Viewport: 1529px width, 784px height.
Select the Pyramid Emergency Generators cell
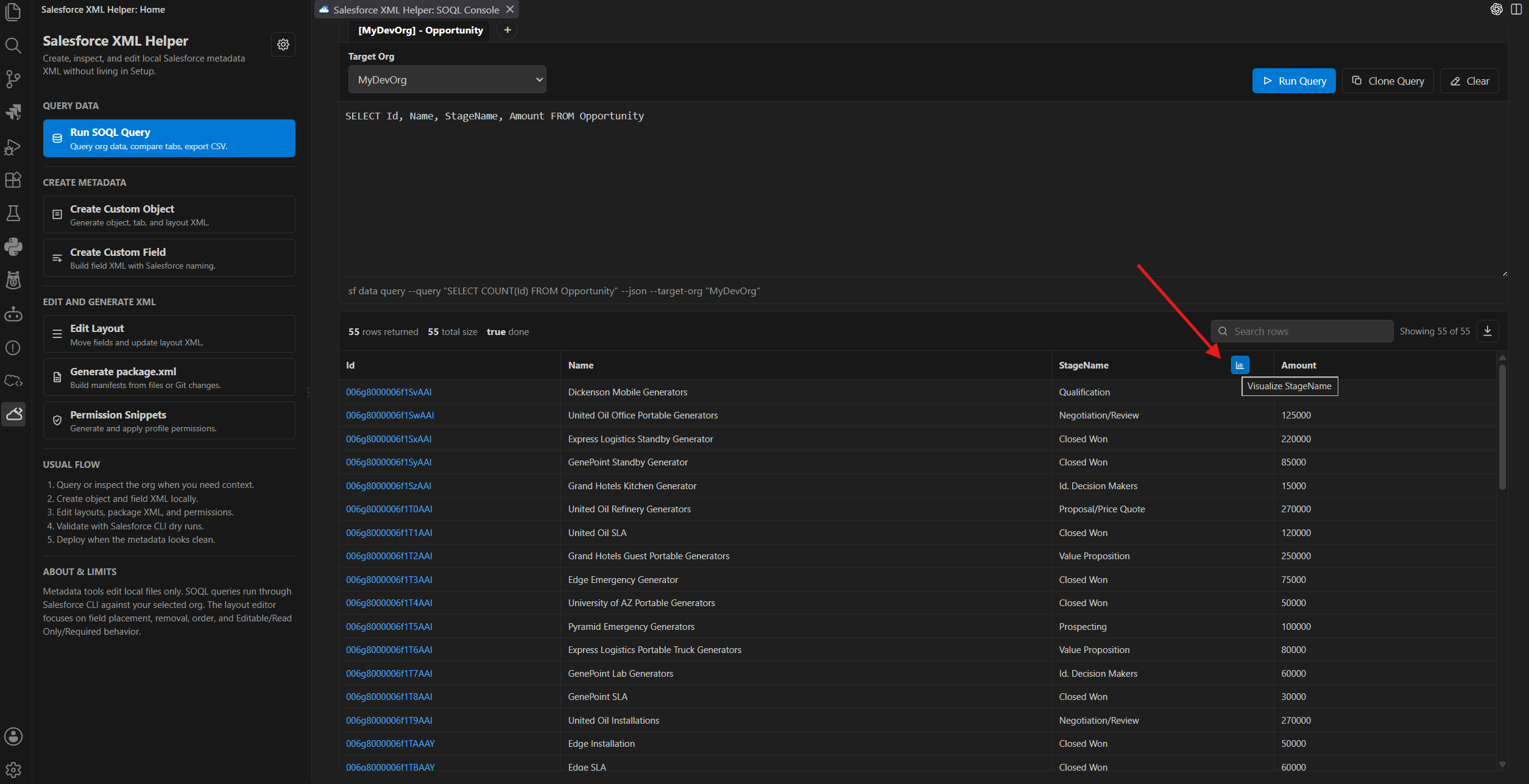click(x=806, y=627)
